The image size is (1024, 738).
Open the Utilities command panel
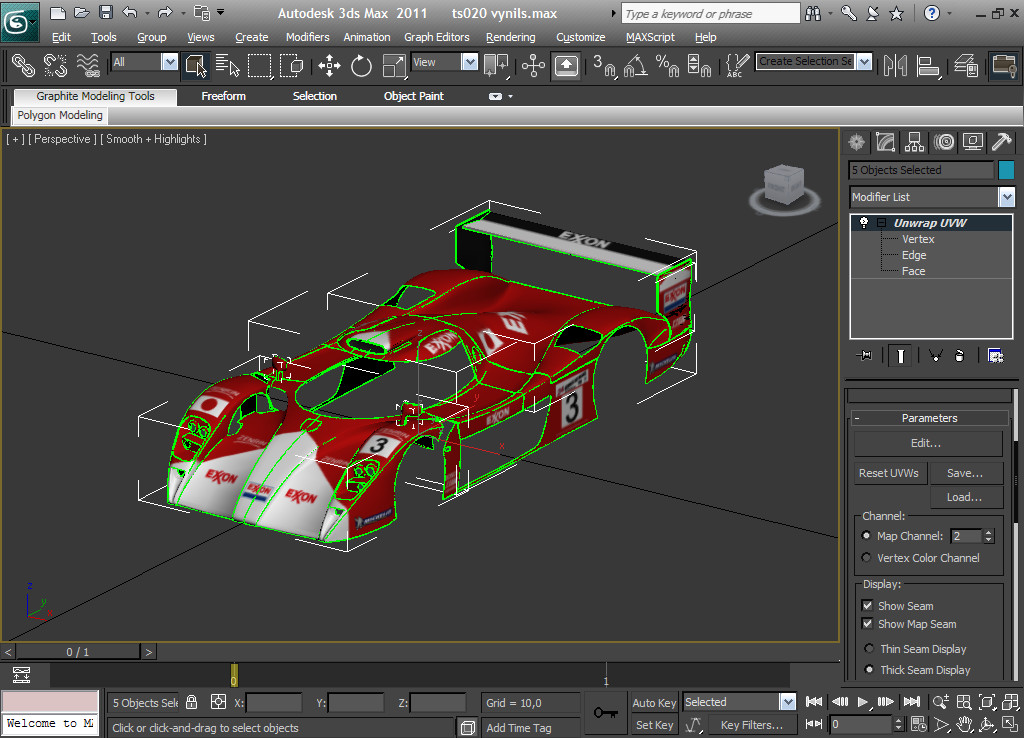click(x=1001, y=142)
